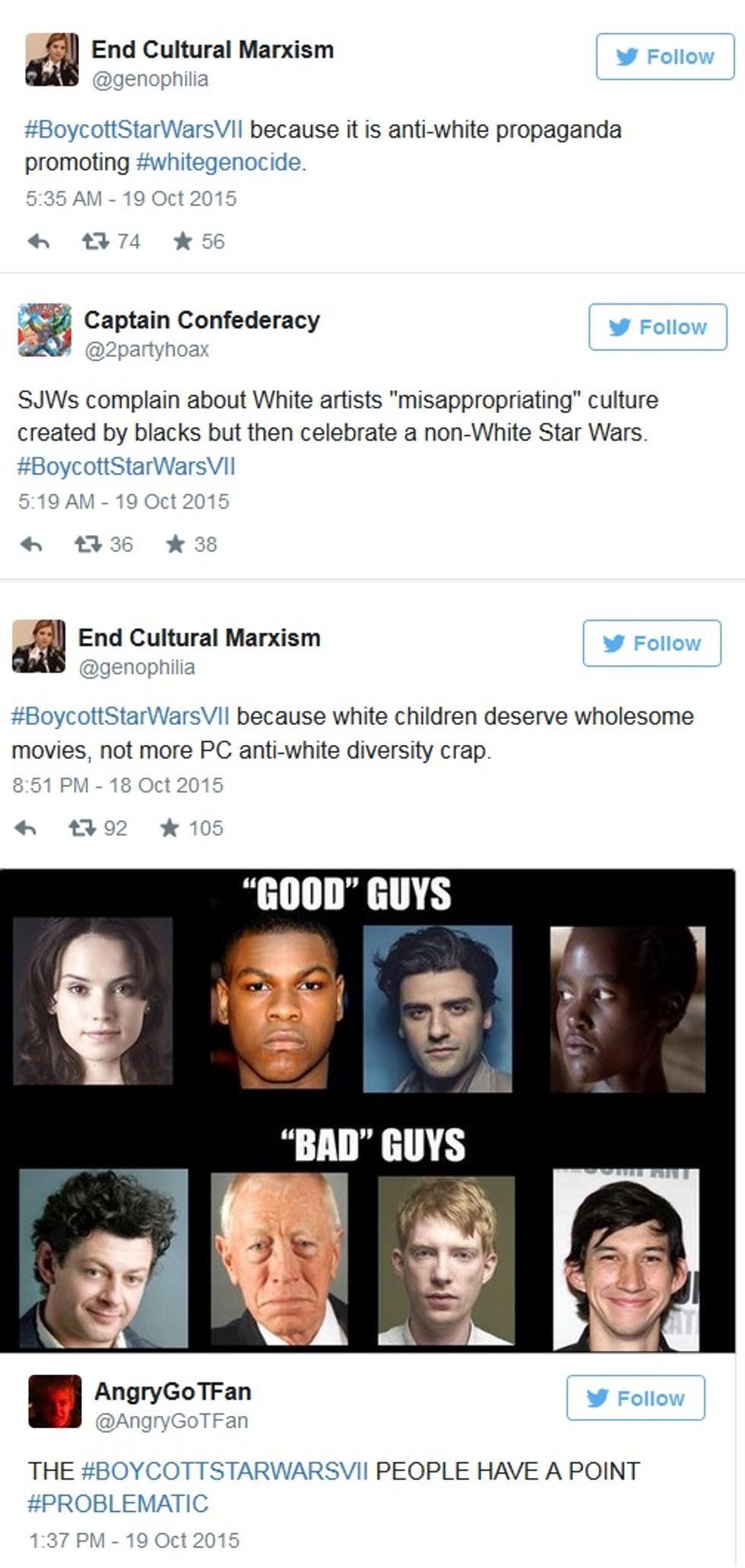Retweet the tweet with 92 retweets
This screenshot has width=745, height=1568.
(x=82, y=828)
